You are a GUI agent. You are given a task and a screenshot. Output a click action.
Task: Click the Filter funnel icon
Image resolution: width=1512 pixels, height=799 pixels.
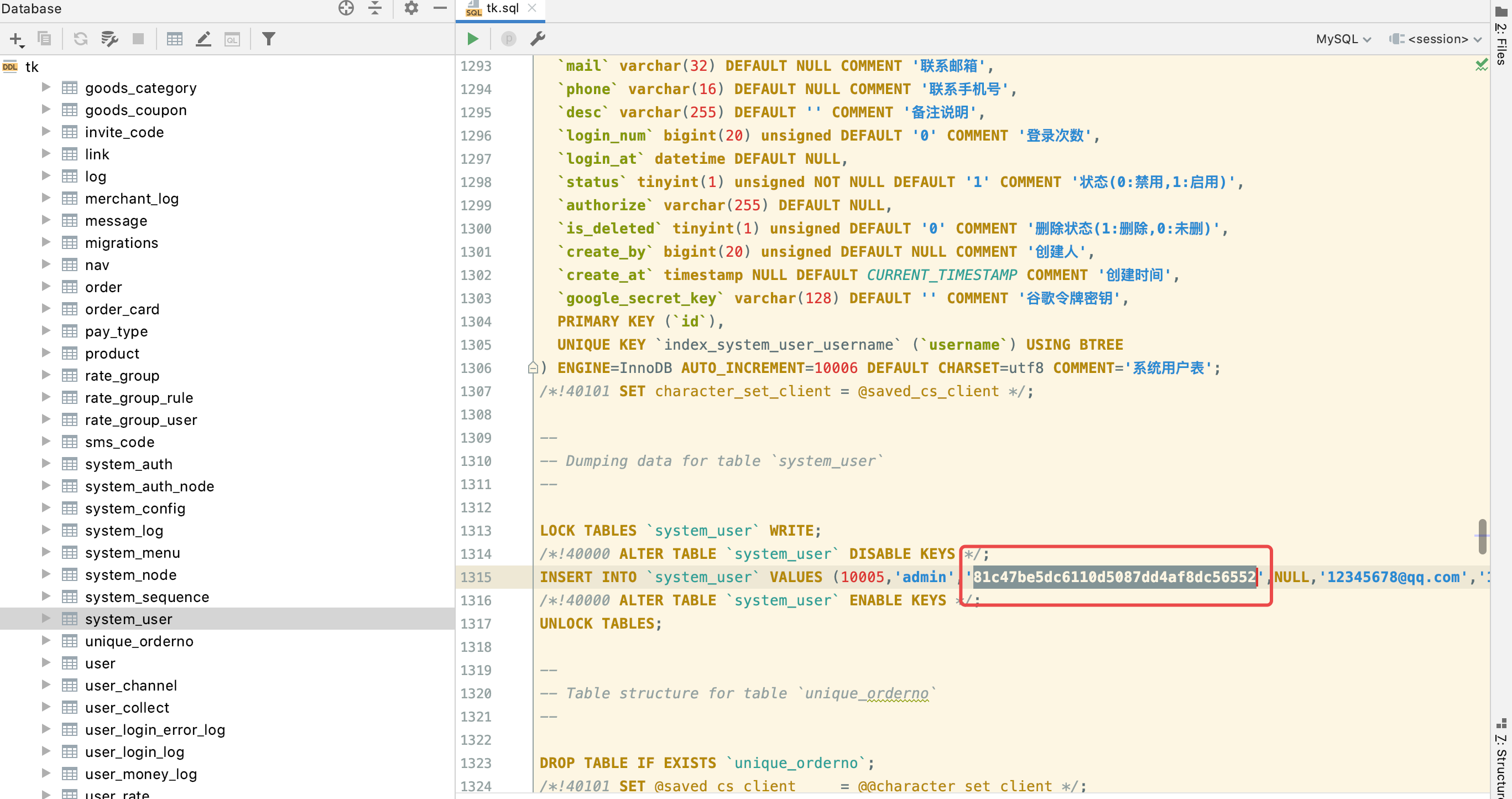pos(269,39)
